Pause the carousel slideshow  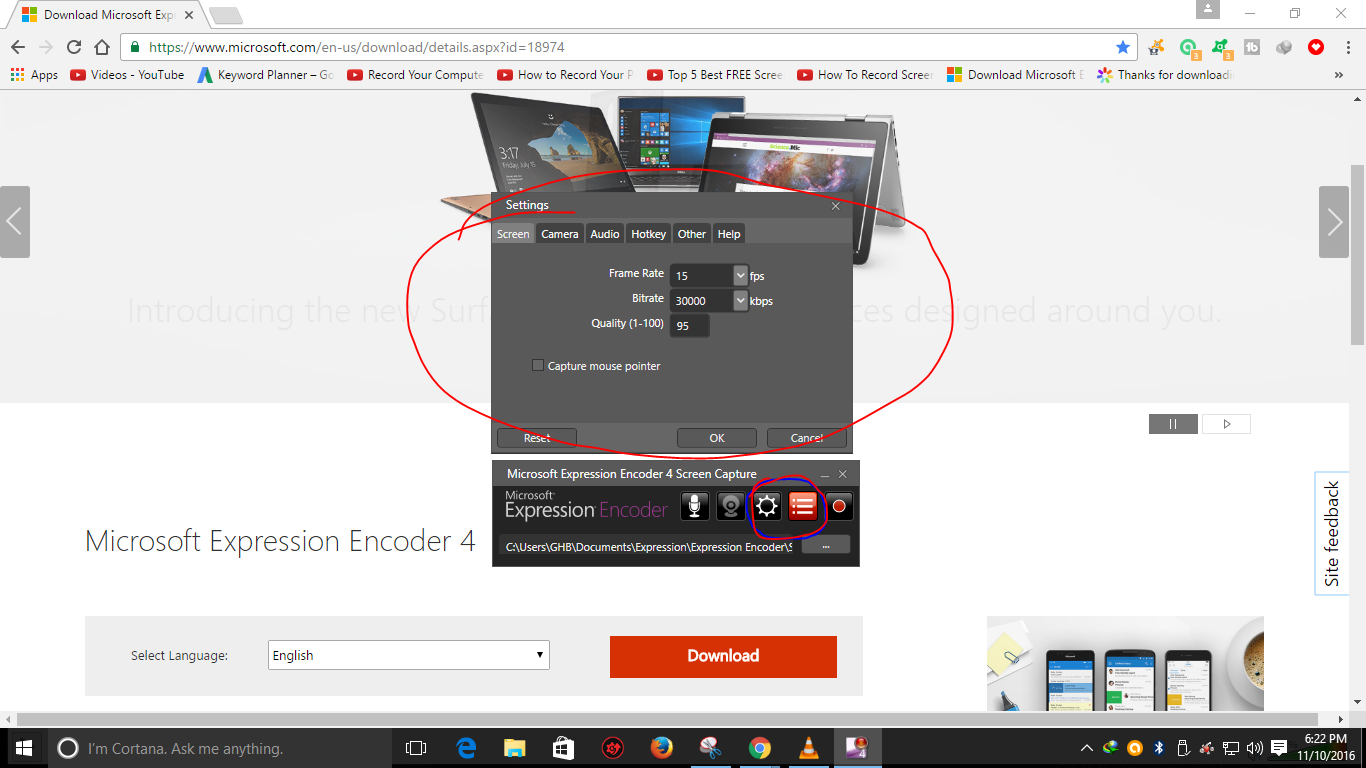point(1173,424)
